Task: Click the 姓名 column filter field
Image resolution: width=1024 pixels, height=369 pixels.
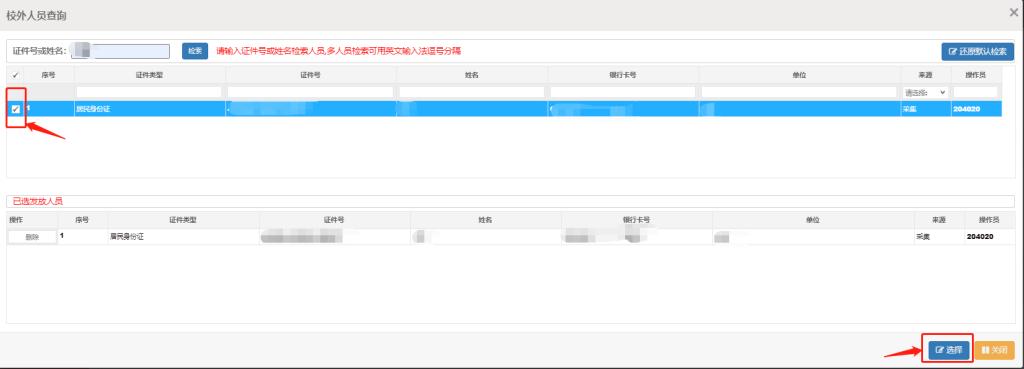Action: tap(472, 93)
